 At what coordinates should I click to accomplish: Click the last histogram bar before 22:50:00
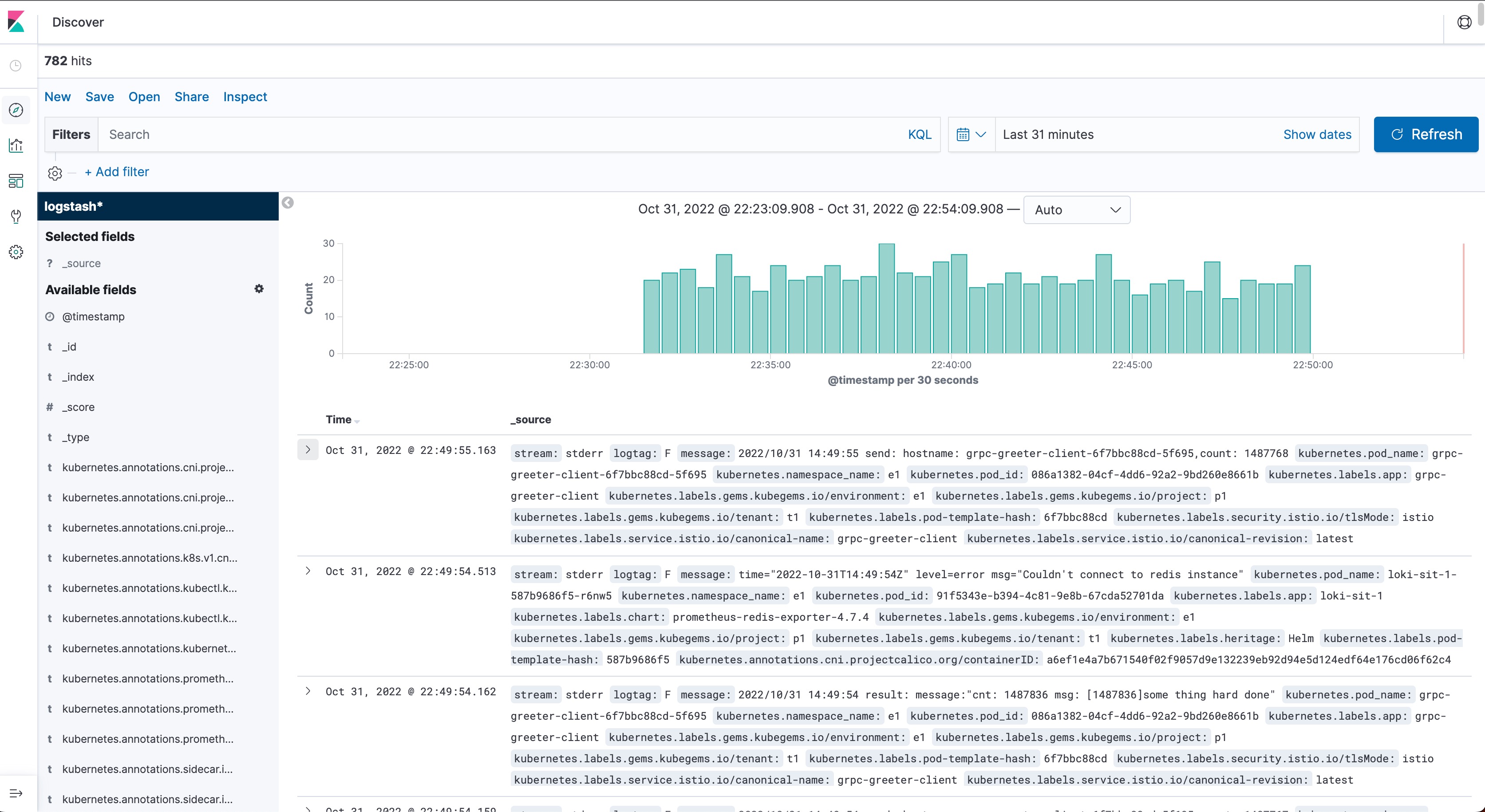point(1302,309)
